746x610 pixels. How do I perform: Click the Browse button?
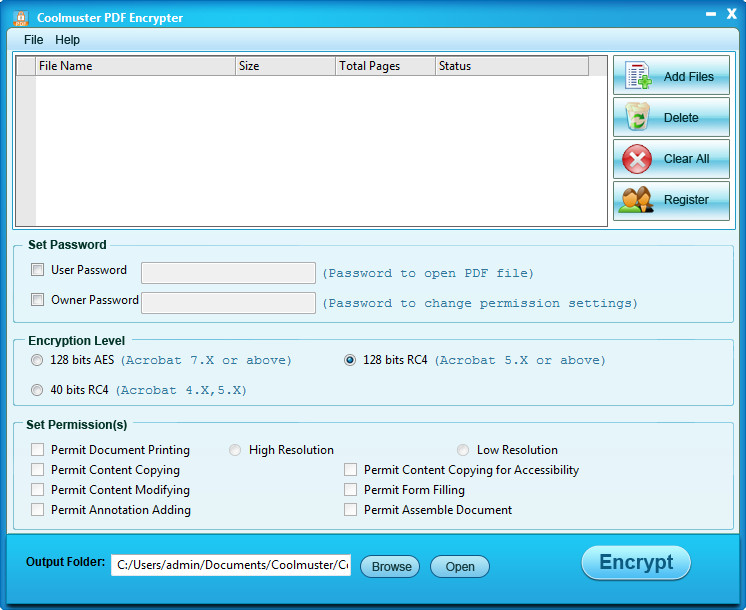390,566
